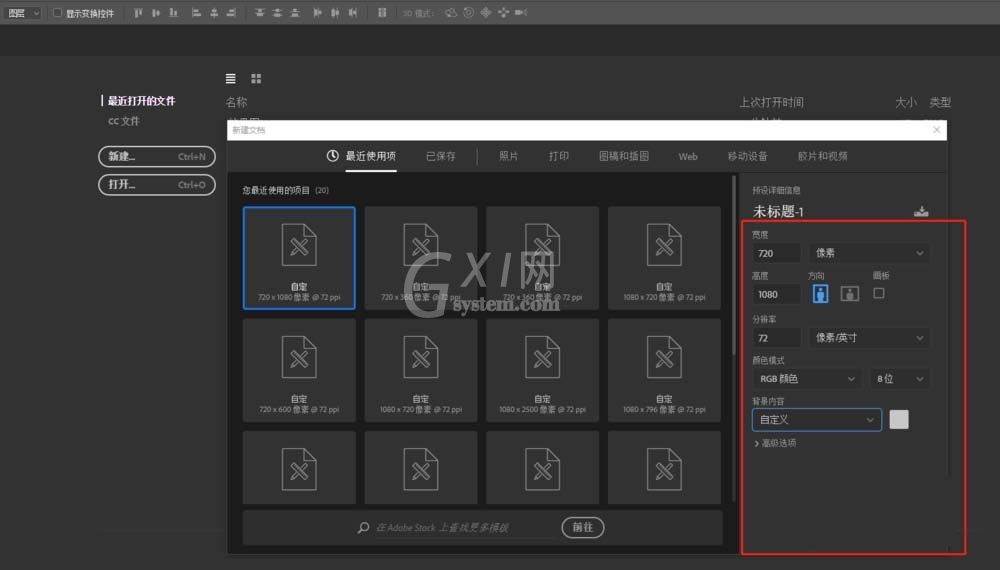Click align right edges icon
Viewport: 1000px width, 570px height.
[x=231, y=13]
